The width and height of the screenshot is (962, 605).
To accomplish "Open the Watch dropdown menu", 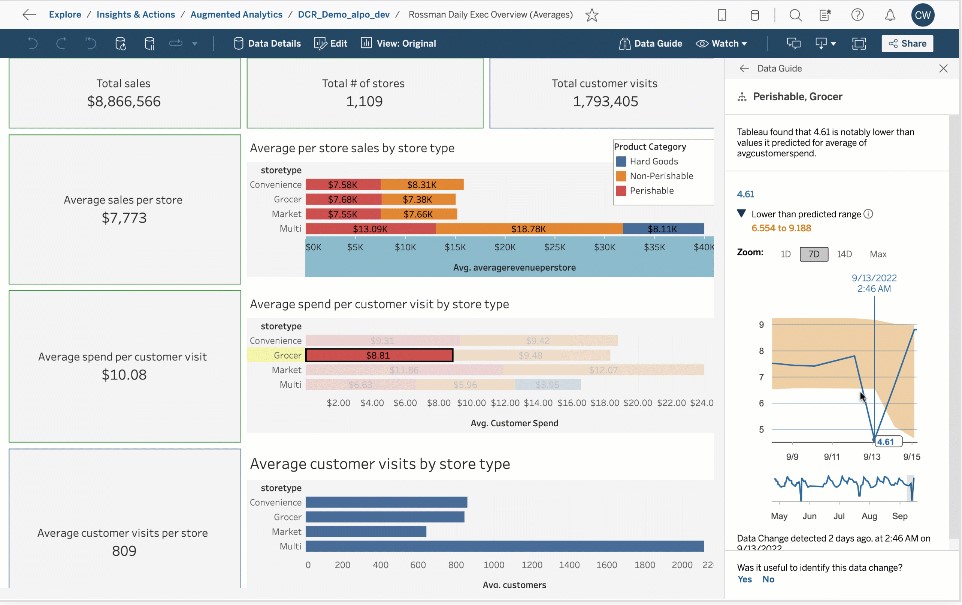I will pyautogui.click(x=722, y=44).
